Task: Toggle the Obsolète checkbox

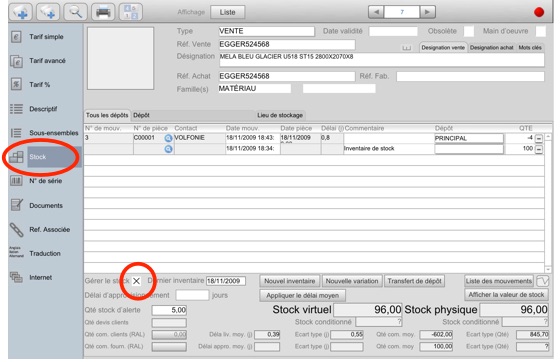Action: click(x=469, y=31)
